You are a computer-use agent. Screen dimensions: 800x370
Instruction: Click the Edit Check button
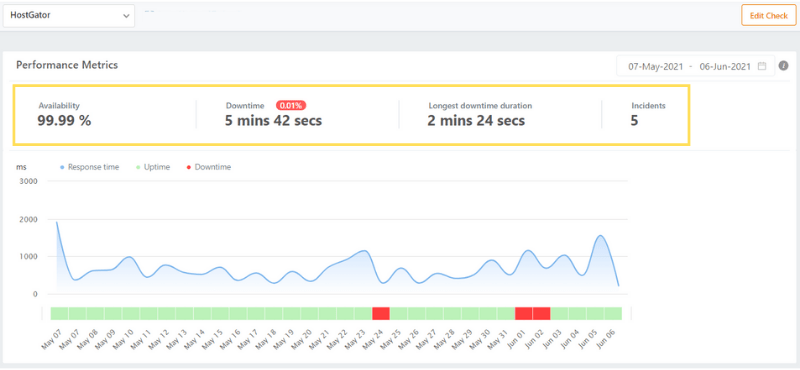(768, 16)
